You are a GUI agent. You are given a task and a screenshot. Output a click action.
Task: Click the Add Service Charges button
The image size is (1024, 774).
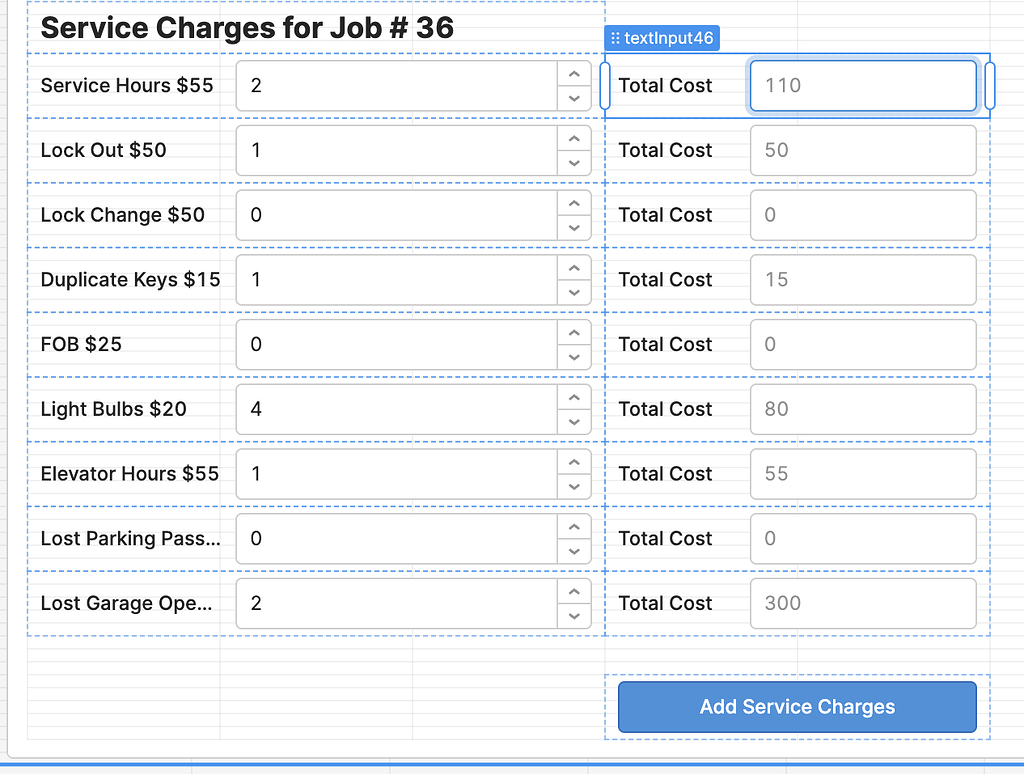click(x=796, y=707)
